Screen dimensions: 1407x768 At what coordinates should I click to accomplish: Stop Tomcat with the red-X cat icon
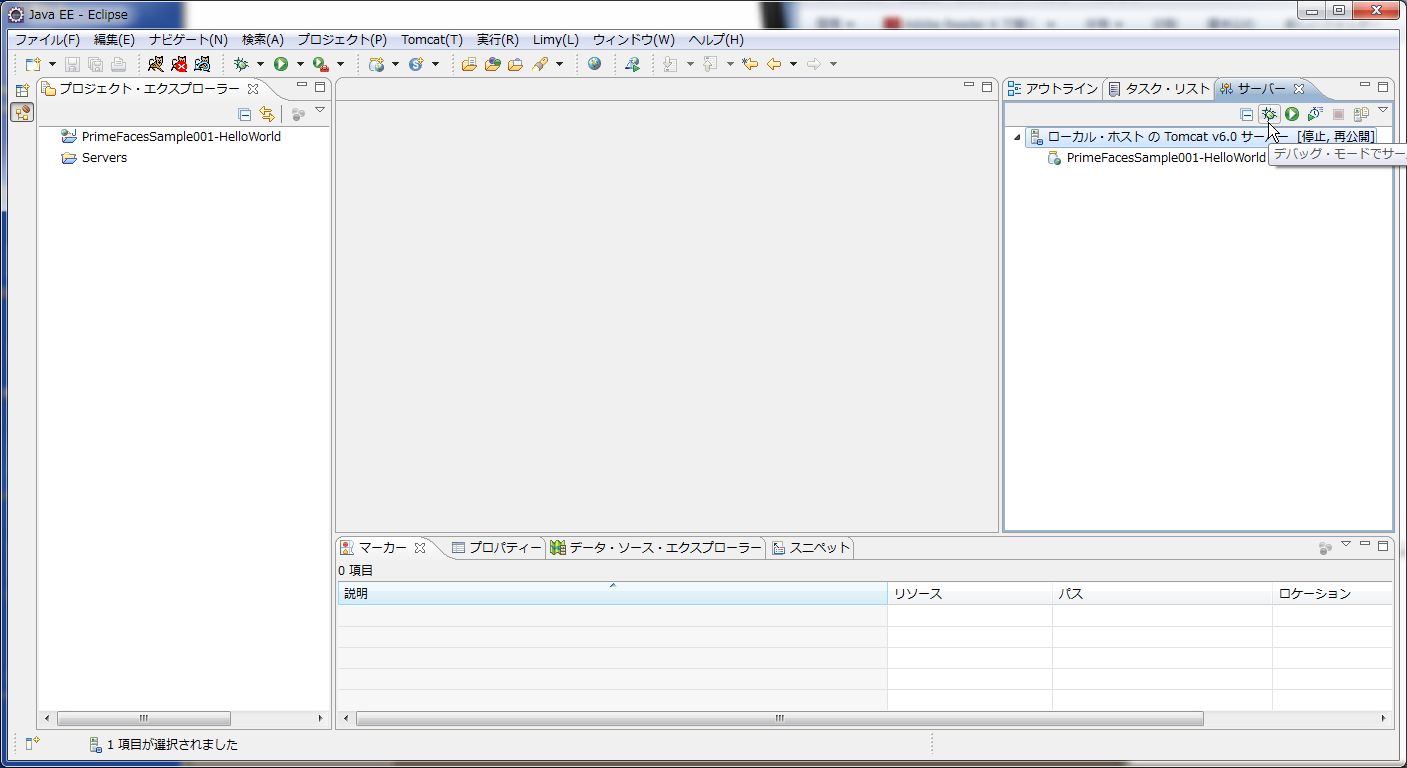point(179,64)
